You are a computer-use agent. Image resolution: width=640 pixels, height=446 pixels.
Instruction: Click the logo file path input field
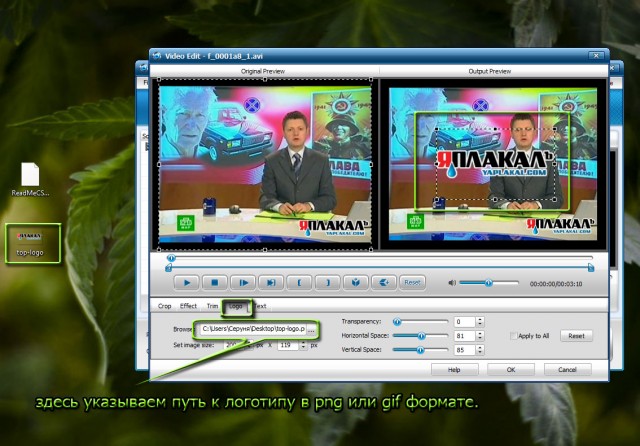coord(253,329)
